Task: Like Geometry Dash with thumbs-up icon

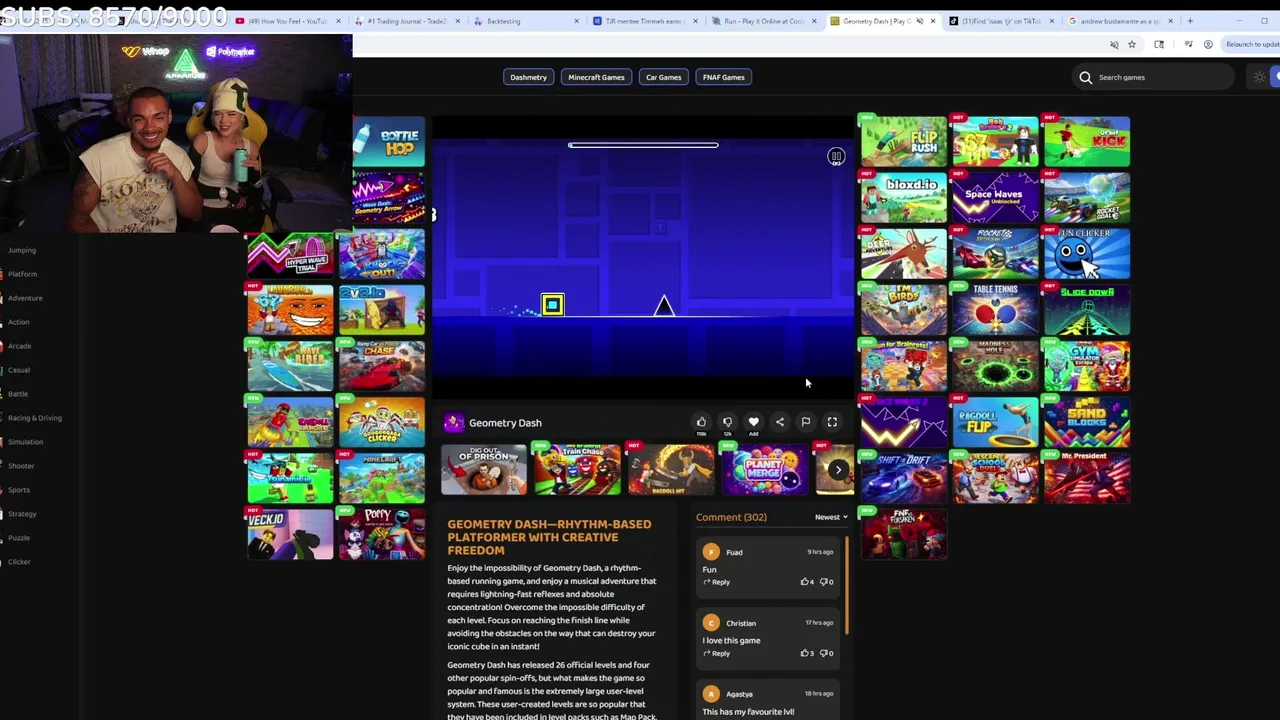Action: pos(701,422)
